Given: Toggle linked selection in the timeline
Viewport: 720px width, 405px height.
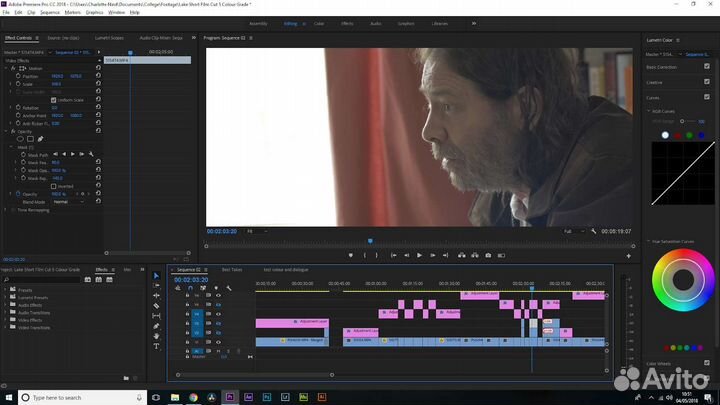Looking at the screenshot, I should coord(203,288).
